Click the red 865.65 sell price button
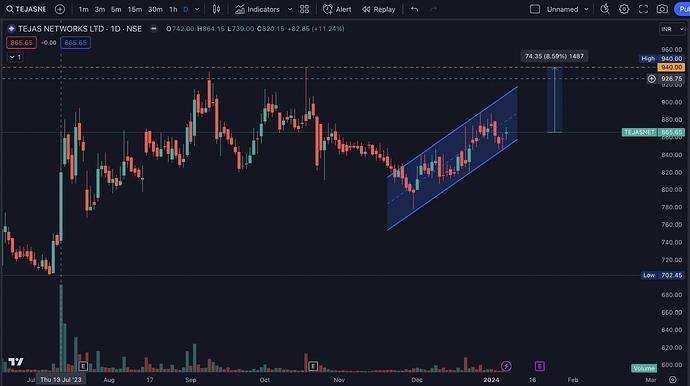 tap(22, 43)
